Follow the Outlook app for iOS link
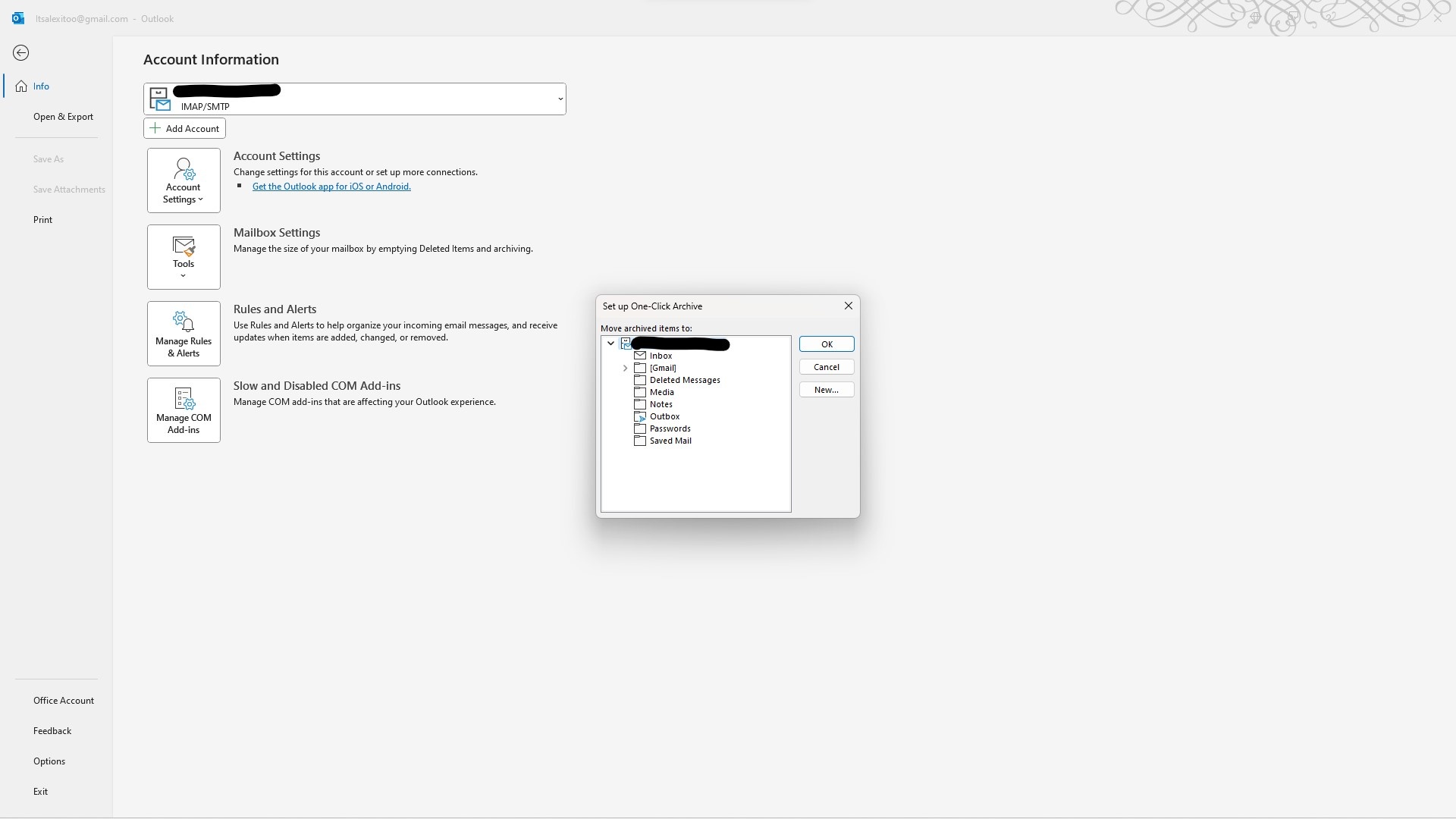Screen dimensions: 1456x819 tap(331, 187)
